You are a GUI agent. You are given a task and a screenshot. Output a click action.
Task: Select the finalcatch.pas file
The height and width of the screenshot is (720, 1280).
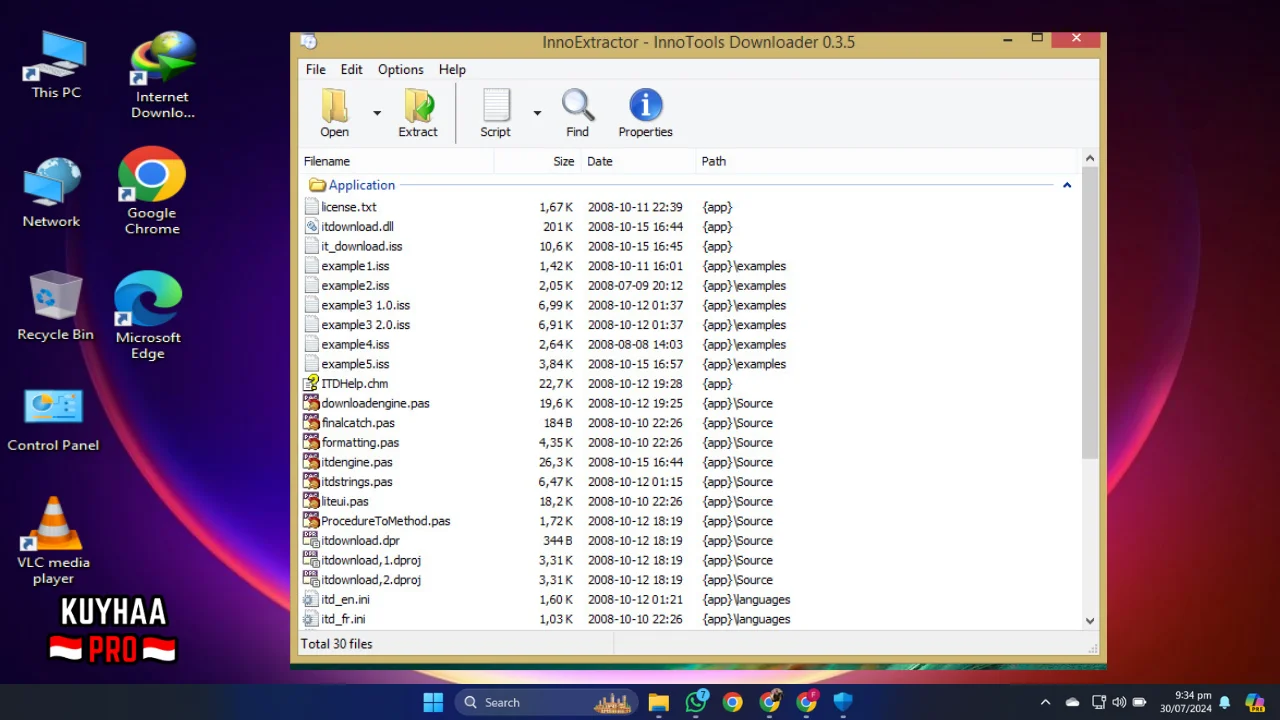coord(358,423)
